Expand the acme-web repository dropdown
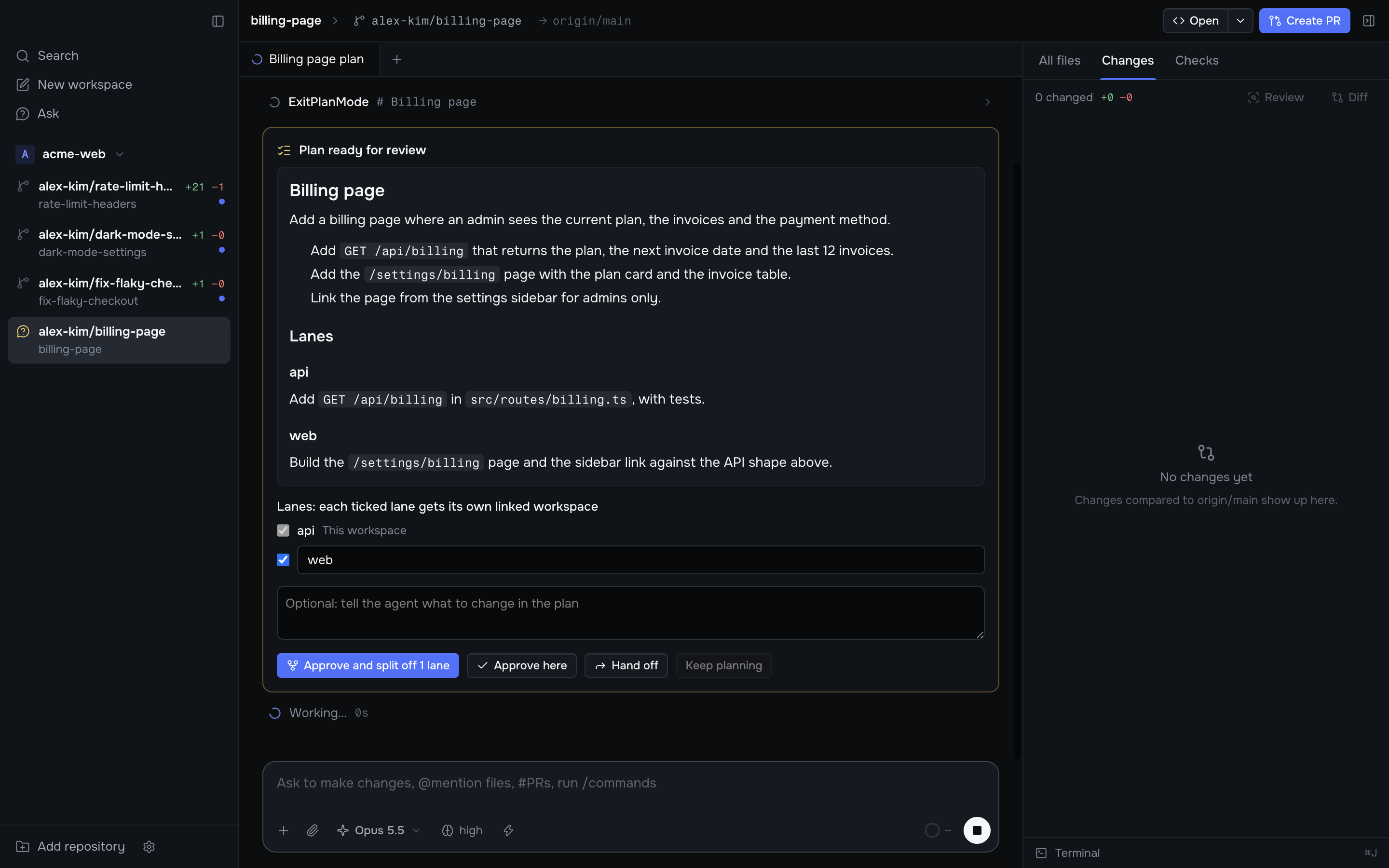The width and height of the screenshot is (1389, 868). click(x=120, y=154)
